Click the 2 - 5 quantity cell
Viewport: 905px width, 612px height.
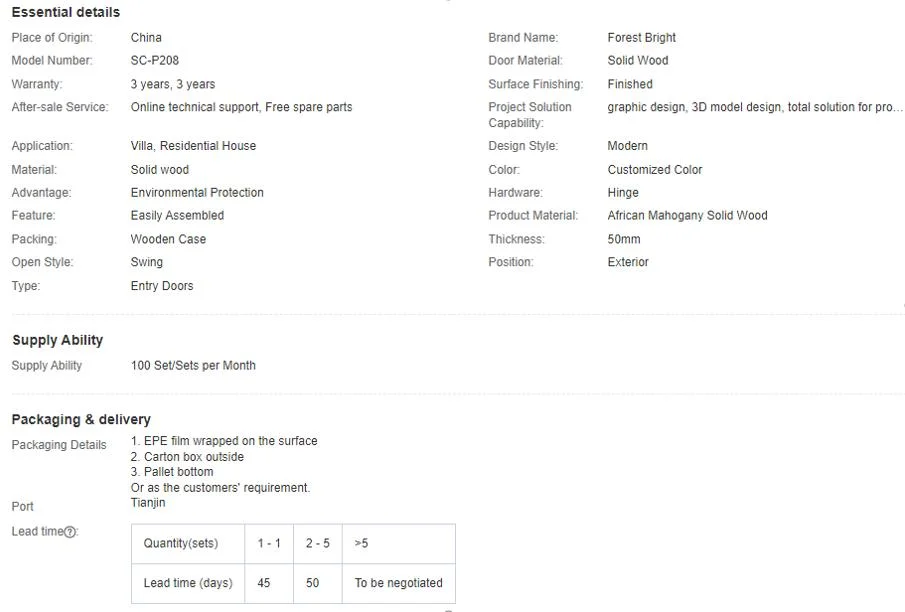click(x=318, y=543)
